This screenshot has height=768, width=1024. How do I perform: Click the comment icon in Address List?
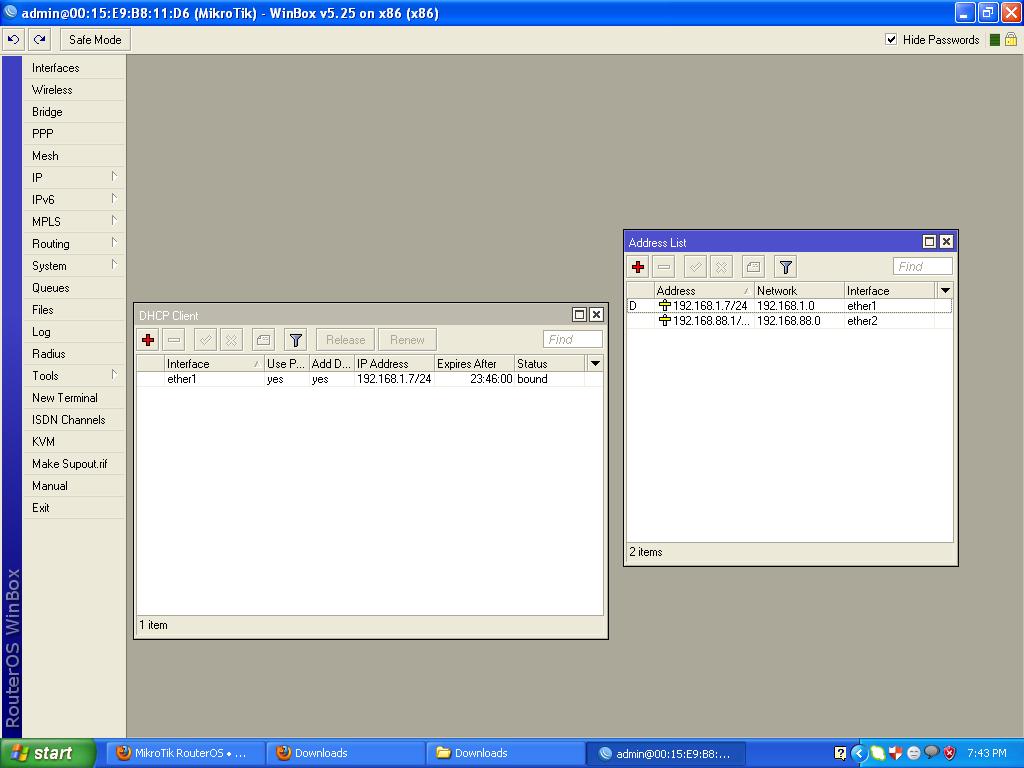pos(753,266)
